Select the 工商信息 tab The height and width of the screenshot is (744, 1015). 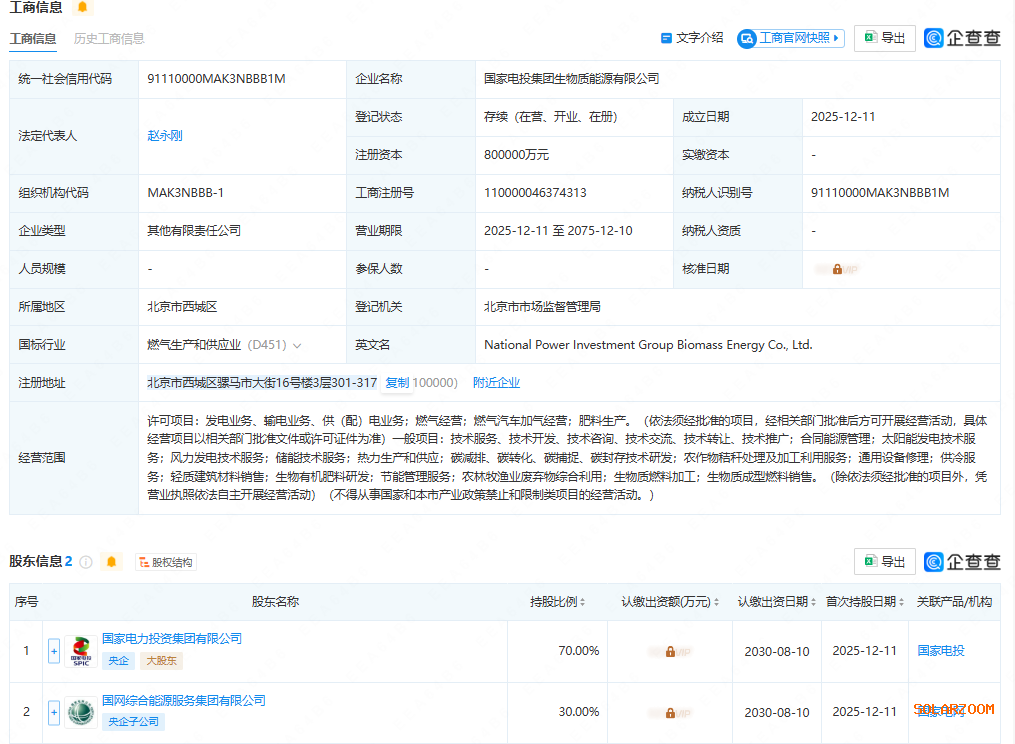point(33,39)
